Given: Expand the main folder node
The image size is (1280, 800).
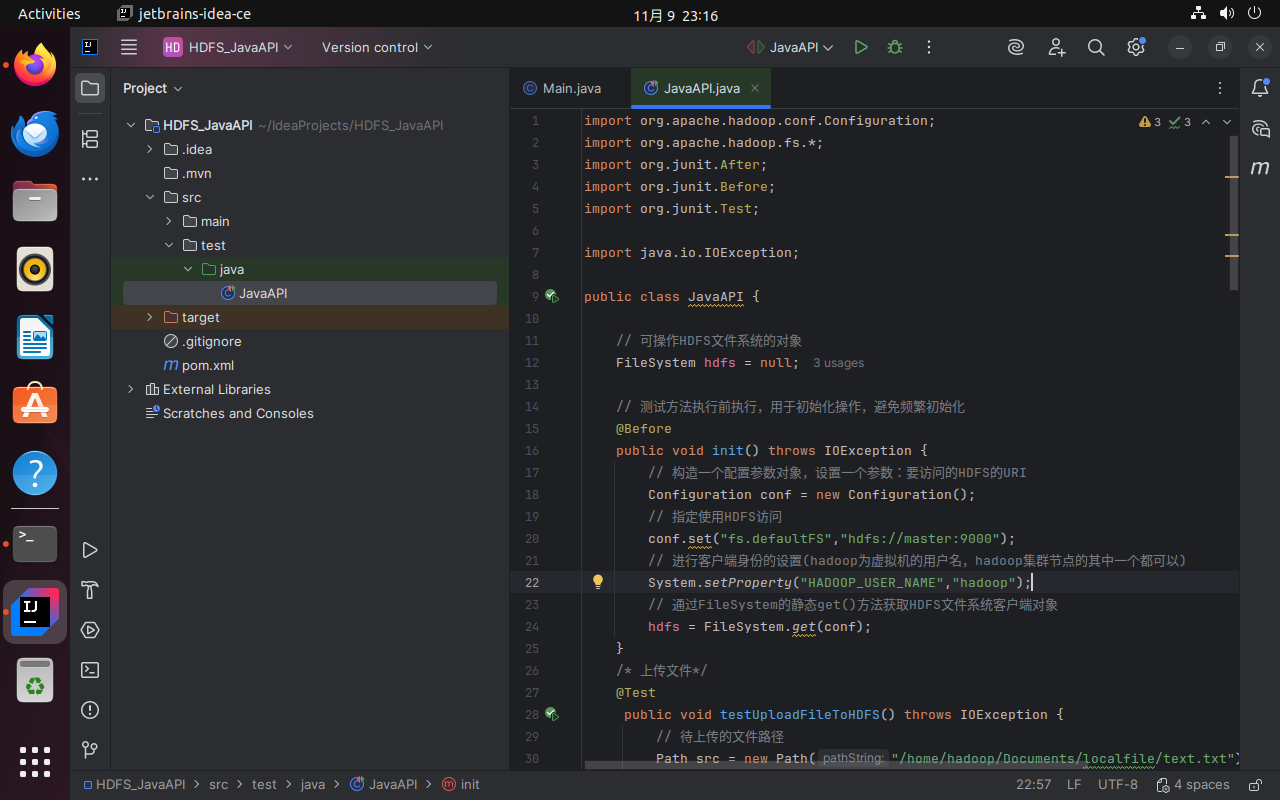Looking at the screenshot, I should tap(168, 221).
